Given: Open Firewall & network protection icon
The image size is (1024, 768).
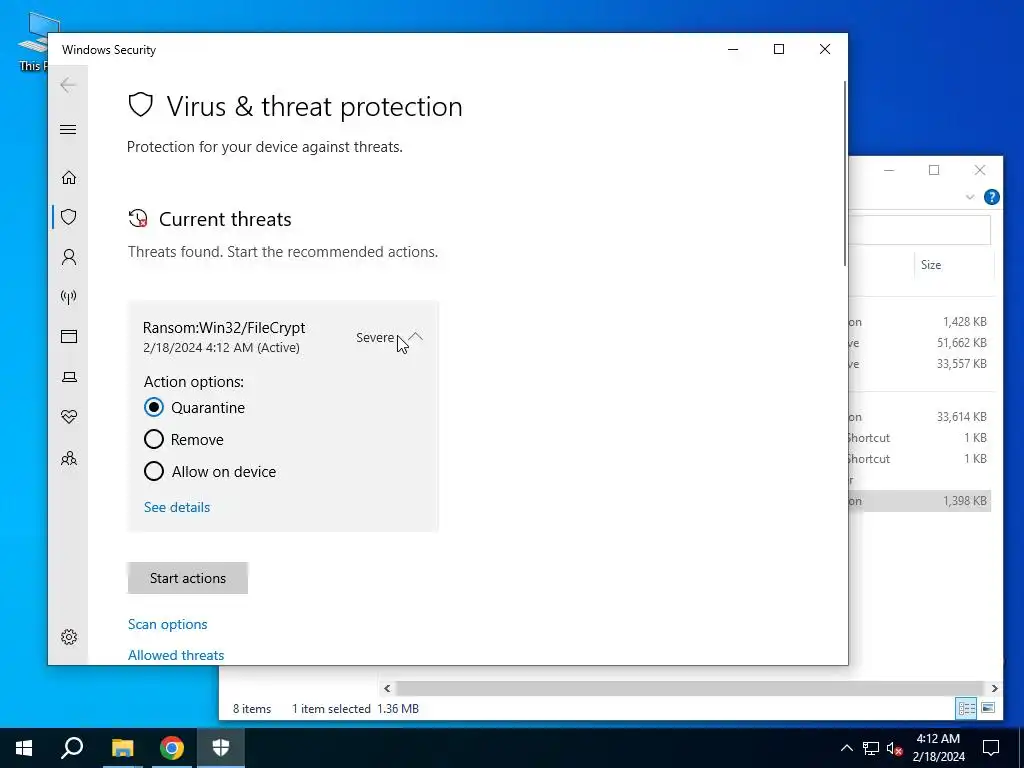Looking at the screenshot, I should click(69, 297).
